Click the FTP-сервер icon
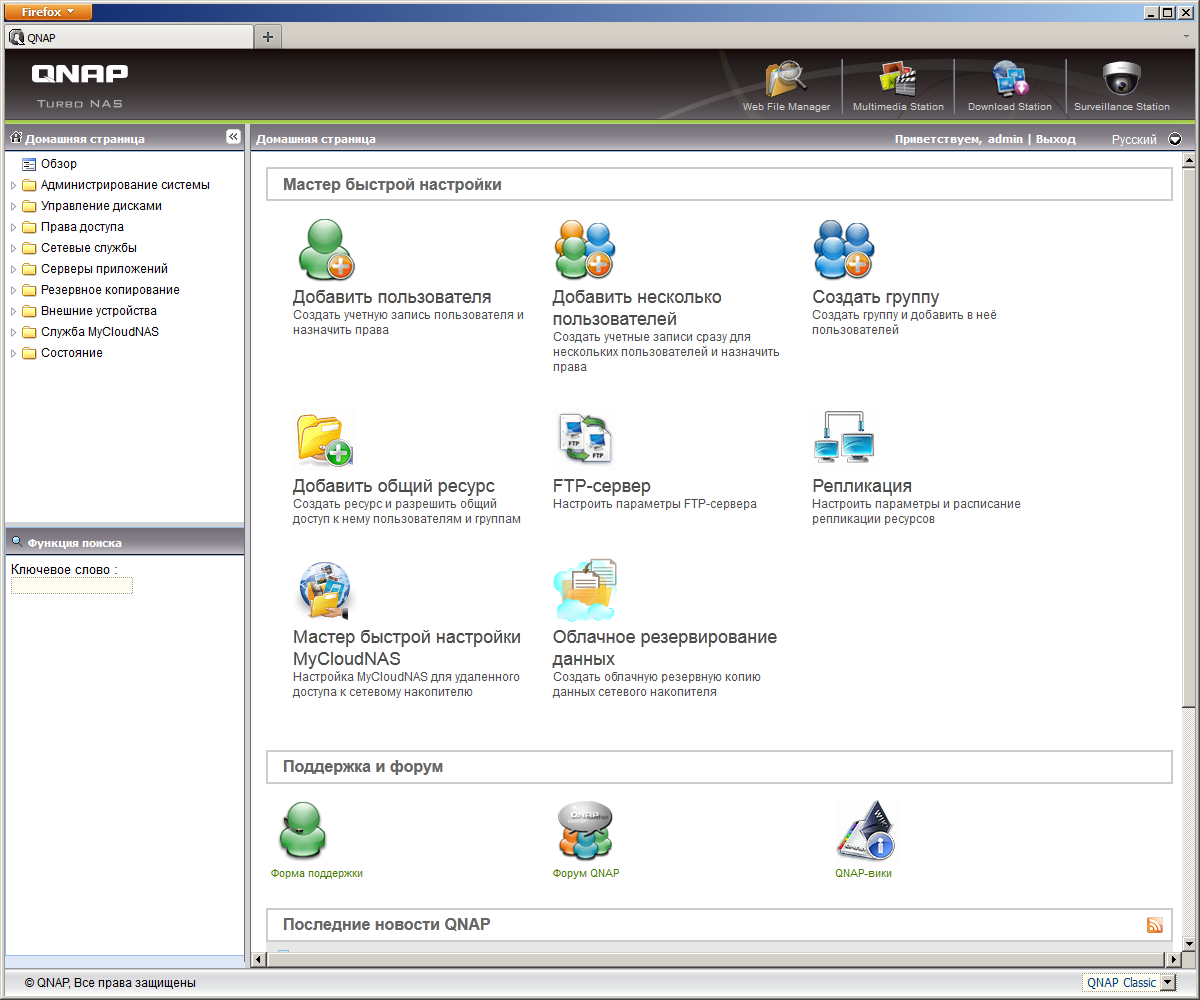Screen dimensions: 1200x1000 point(585,438)
